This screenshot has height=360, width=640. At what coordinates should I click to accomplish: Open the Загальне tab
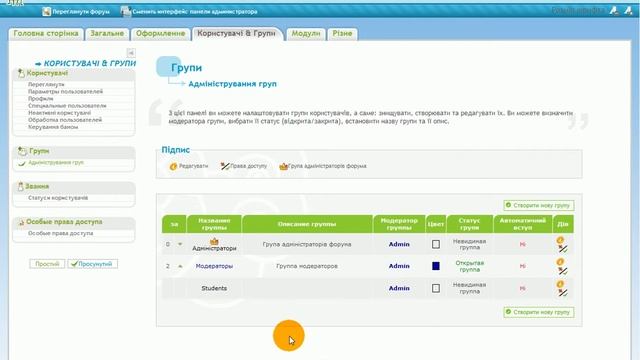click(x=107, y=34)
